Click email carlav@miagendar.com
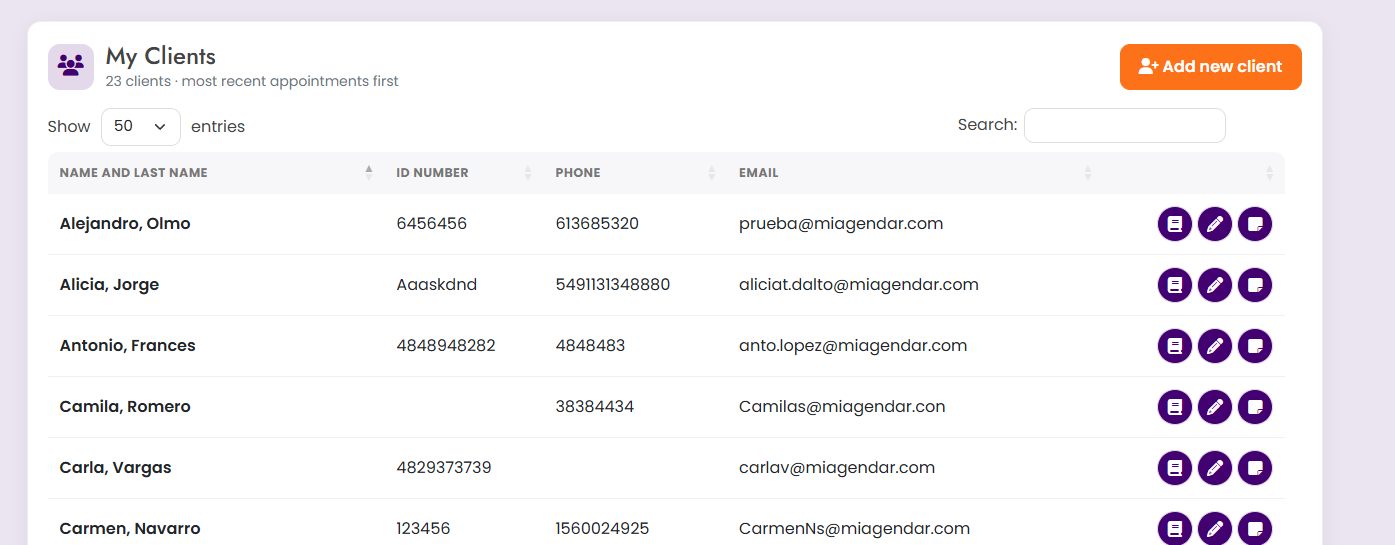1395x545 pixels. click(837, 468)
